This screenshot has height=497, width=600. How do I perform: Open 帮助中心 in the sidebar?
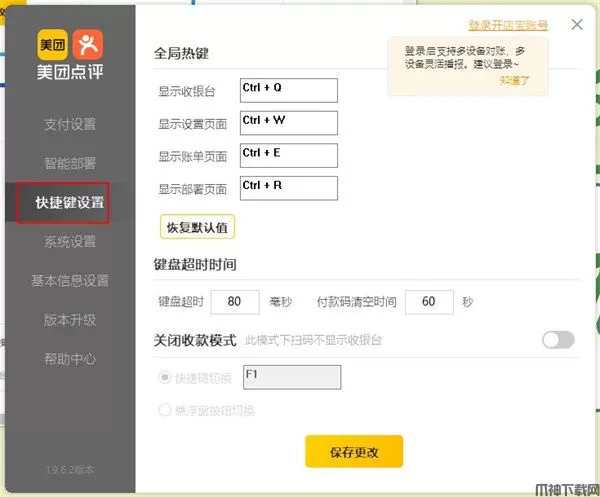70,358
